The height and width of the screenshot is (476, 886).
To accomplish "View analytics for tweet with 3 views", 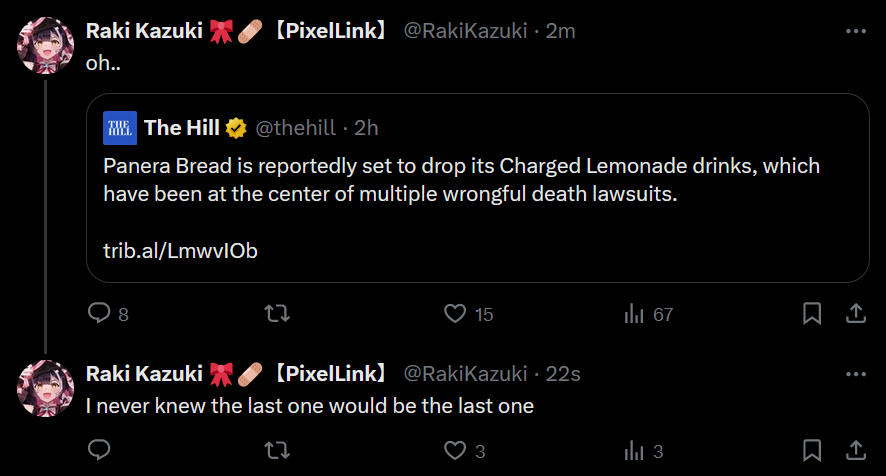I will (x=634, y=450).
